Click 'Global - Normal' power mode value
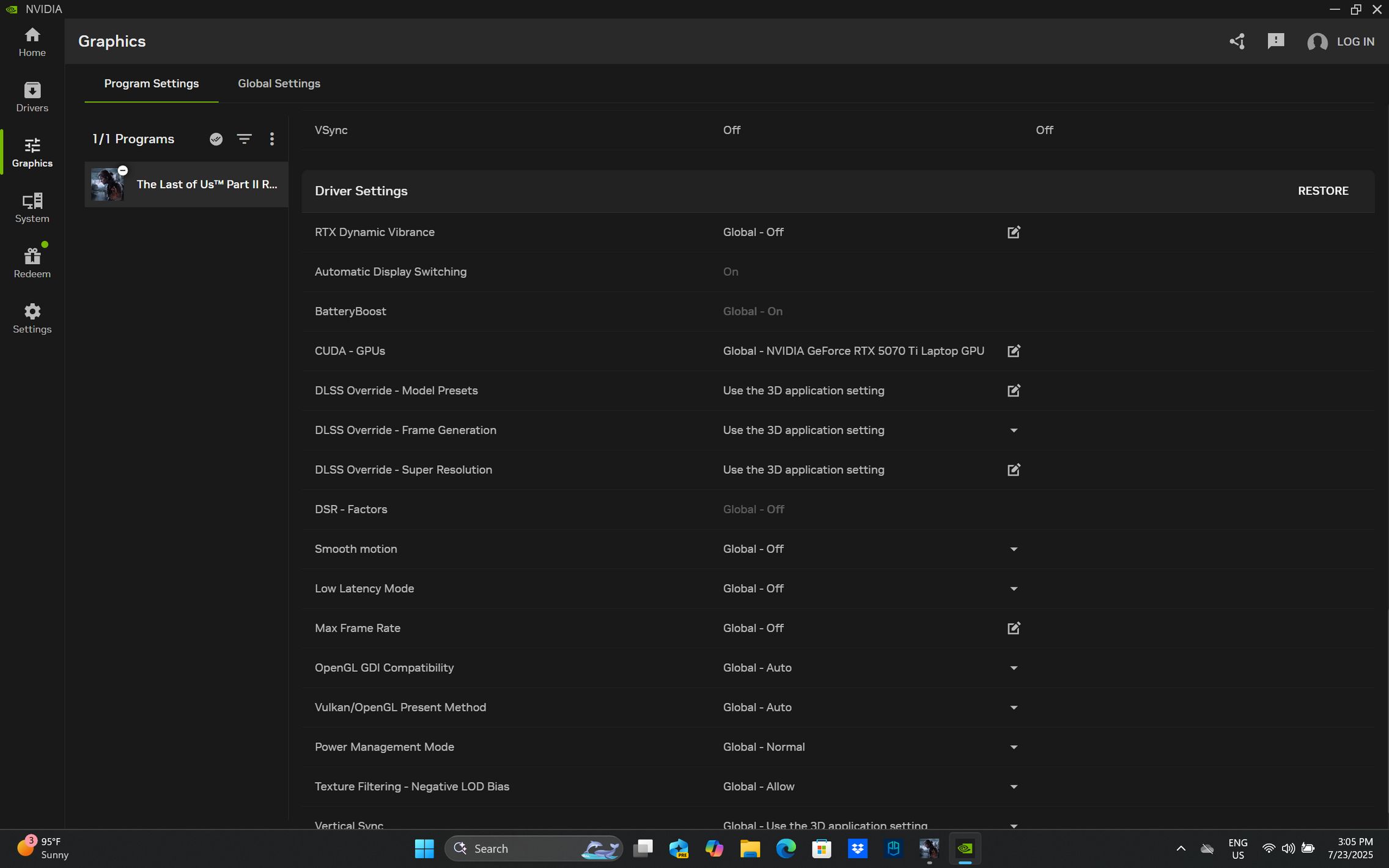 pyautogui.click(x=764, y=747)
